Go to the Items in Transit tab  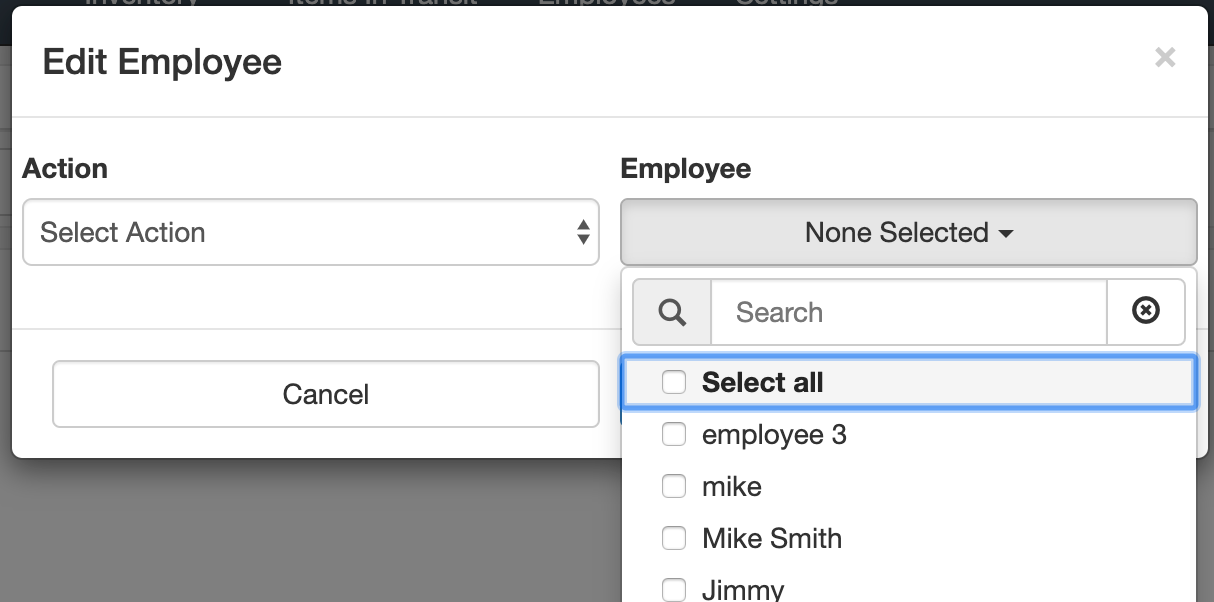coord(382,3)
